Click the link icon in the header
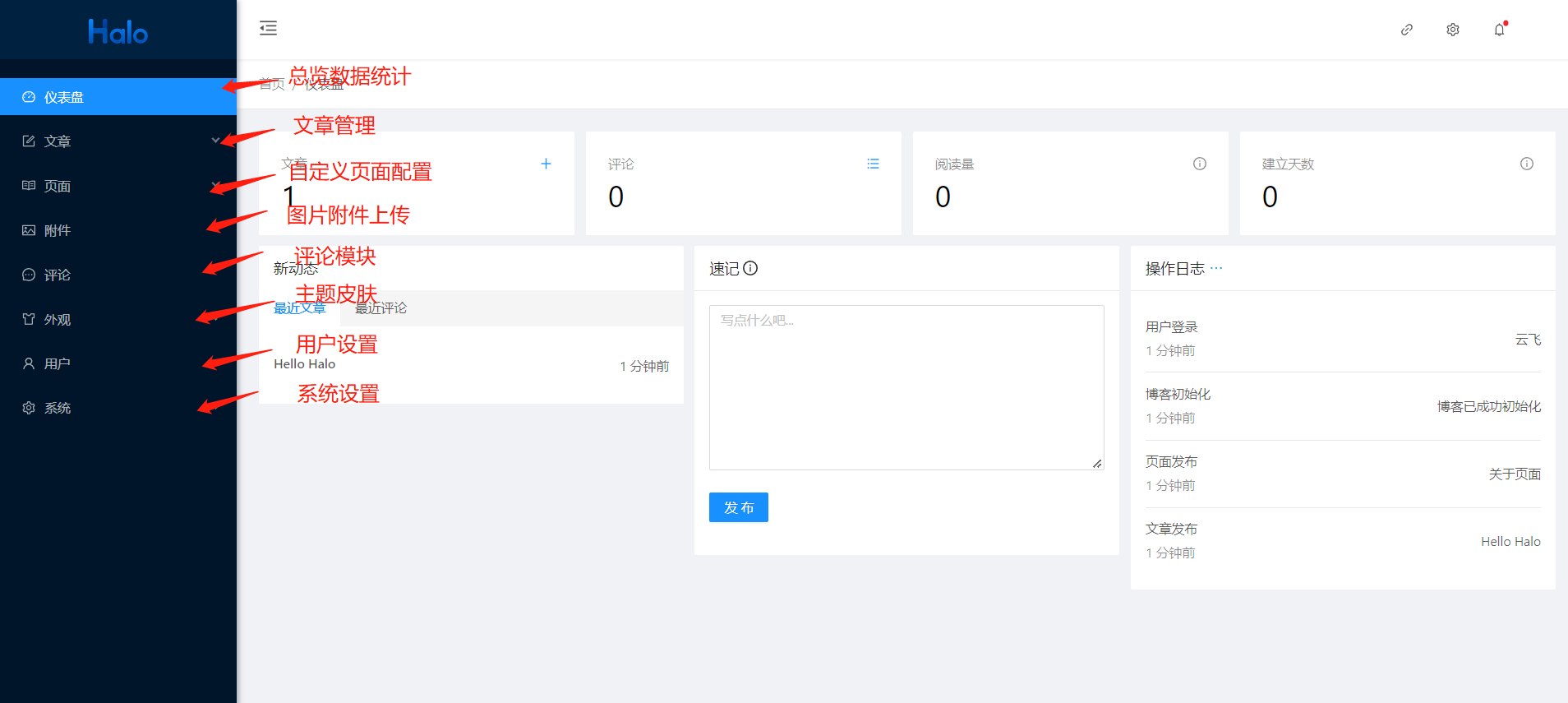 pos(1407,30)
